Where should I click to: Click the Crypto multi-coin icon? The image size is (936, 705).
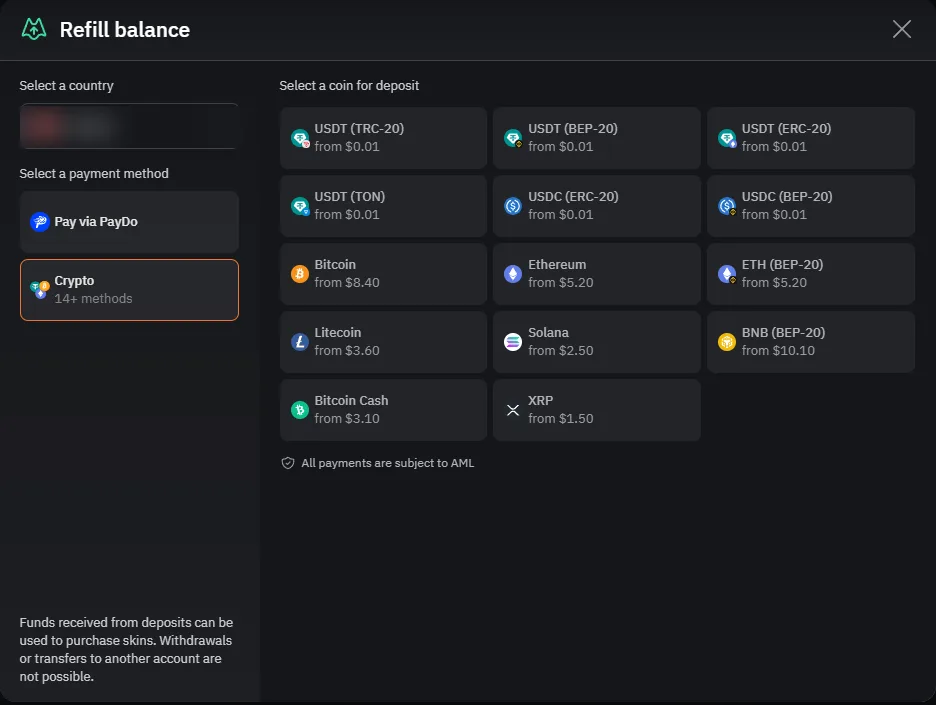tap(40, 290)
